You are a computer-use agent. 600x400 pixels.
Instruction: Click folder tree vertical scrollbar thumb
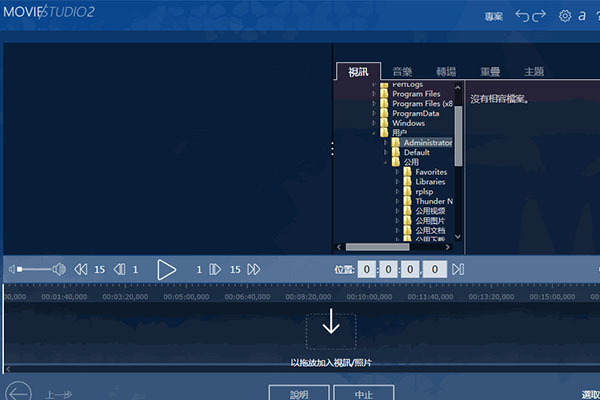[458, 136]
